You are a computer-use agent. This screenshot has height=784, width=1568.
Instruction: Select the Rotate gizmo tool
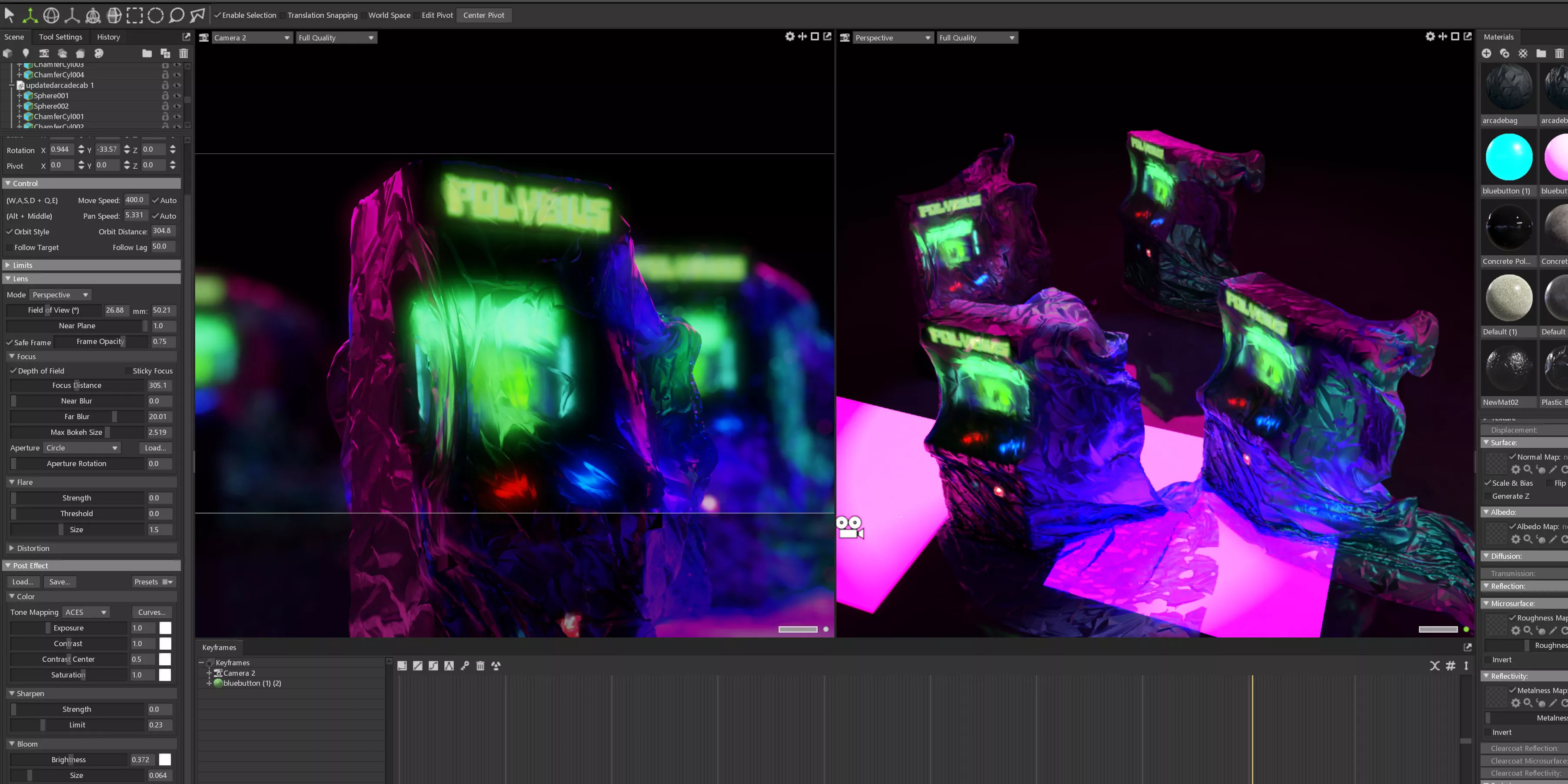point(51,15)
